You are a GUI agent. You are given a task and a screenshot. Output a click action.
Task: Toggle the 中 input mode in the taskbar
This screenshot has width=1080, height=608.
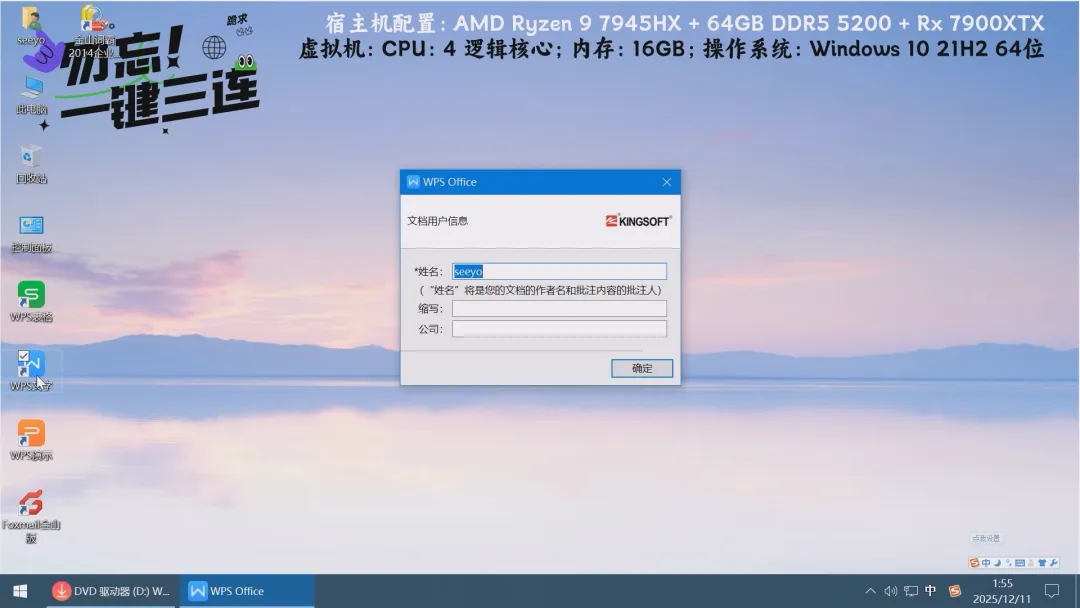pos(931,591)
